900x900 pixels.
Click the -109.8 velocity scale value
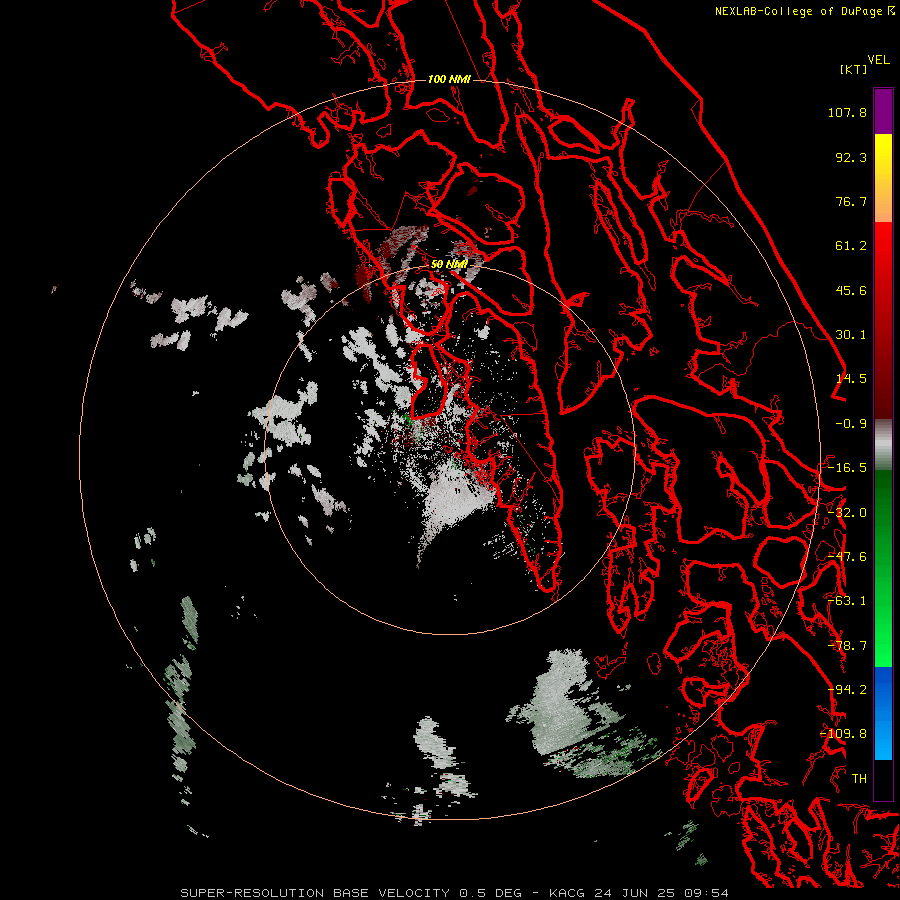point(843,734)
